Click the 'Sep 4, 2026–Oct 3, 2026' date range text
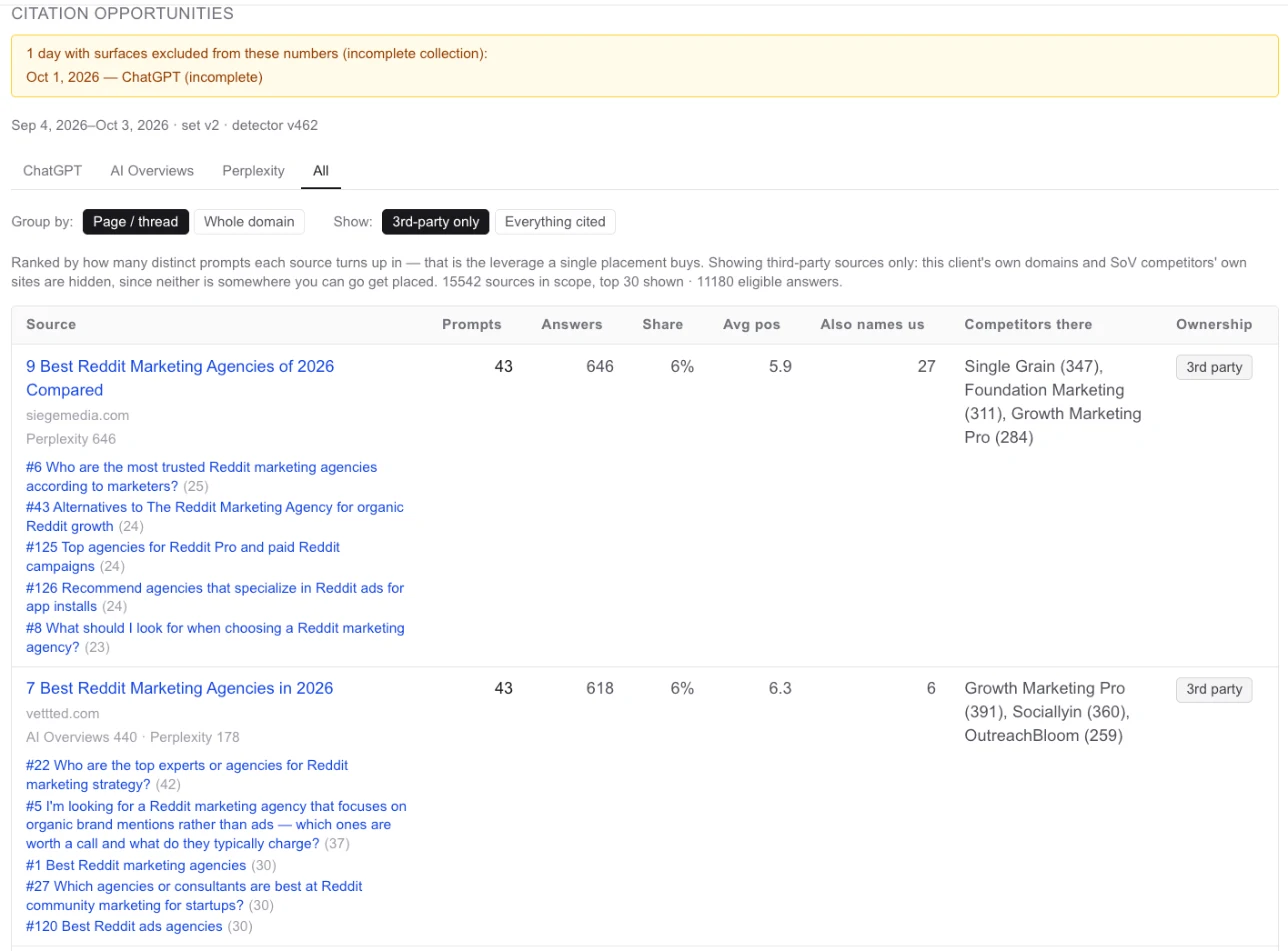1288x951 pixels. (x=89, y=125)
